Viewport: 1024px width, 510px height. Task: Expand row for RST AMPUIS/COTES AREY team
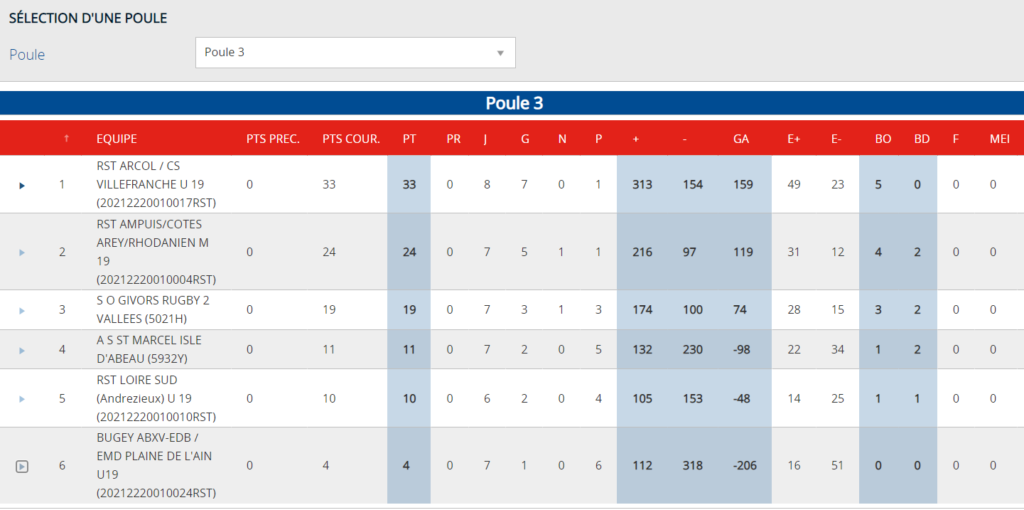click(x=22, y=252)
